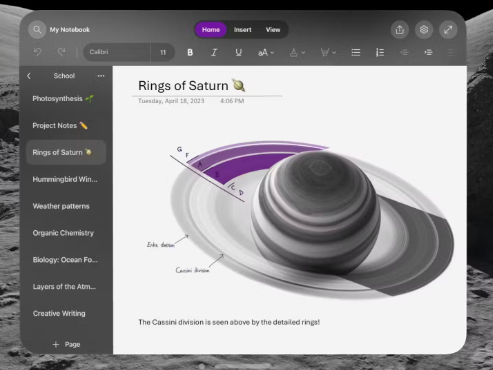Screen dimensions: 493x370
Task: Open the highlighter color dropdown
Action: (328, 52)
